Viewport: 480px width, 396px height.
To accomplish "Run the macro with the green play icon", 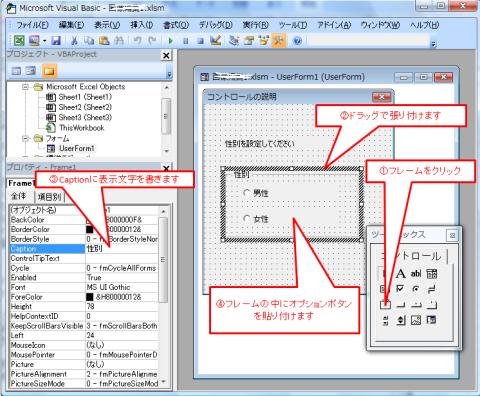I will tap(170, 41).
